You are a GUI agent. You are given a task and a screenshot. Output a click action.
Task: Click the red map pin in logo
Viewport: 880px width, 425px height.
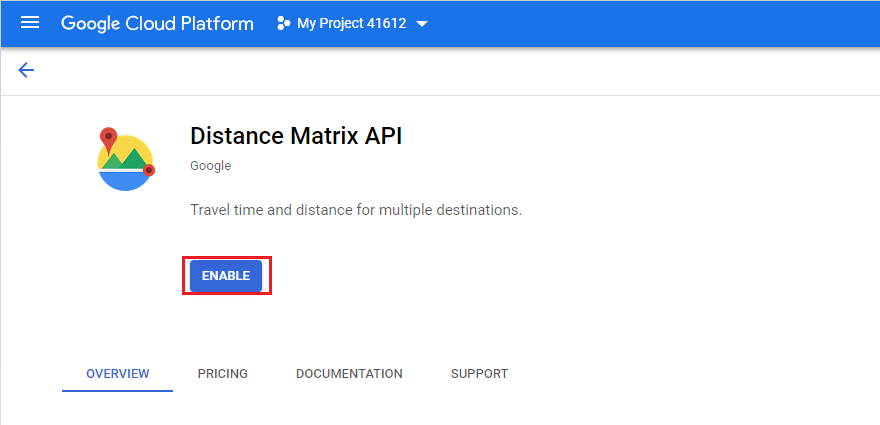pos(108,140)
